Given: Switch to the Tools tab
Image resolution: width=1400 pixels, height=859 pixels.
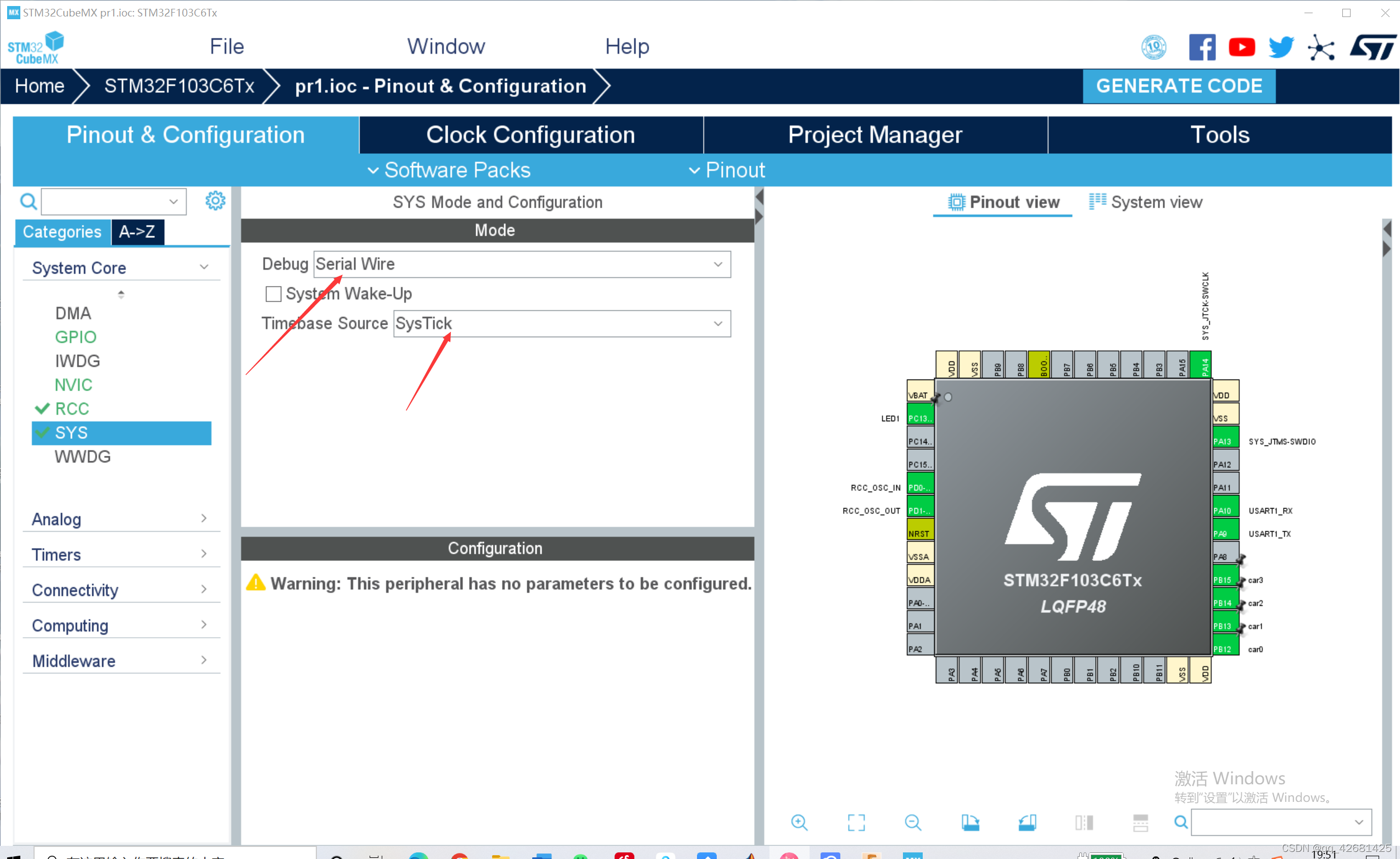Looking at the screenshot, I should [x=1220, y=135].
